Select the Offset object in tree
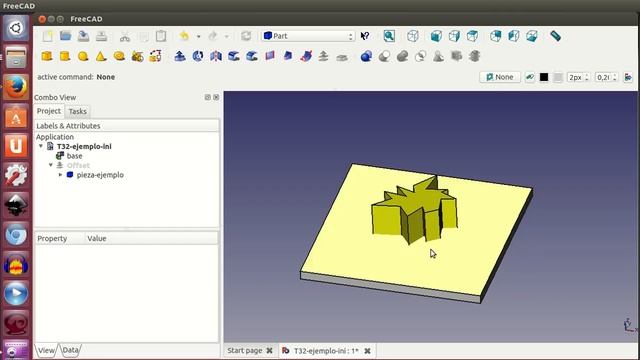The image size is (640, 360). pyautogui.click(x=78, y=165)
